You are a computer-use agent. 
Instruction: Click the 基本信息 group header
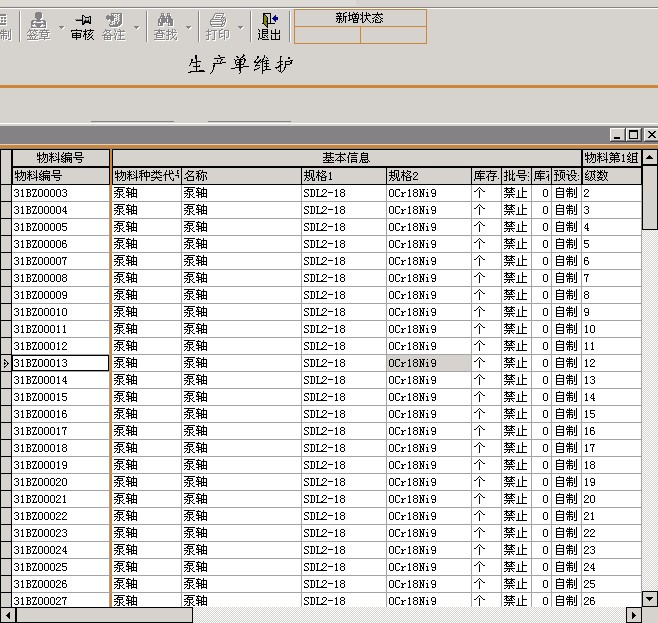click(346, 158)
